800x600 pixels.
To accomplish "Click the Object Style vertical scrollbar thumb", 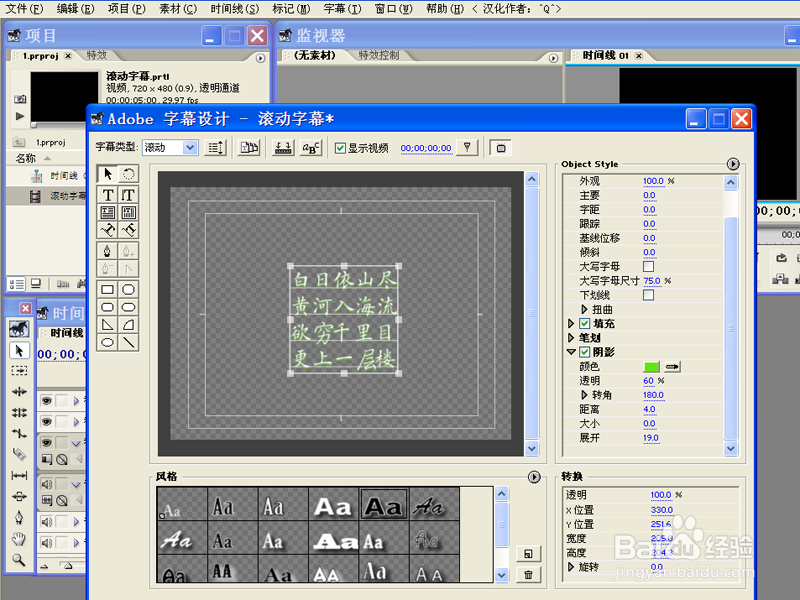I will (x=731, y=327).
